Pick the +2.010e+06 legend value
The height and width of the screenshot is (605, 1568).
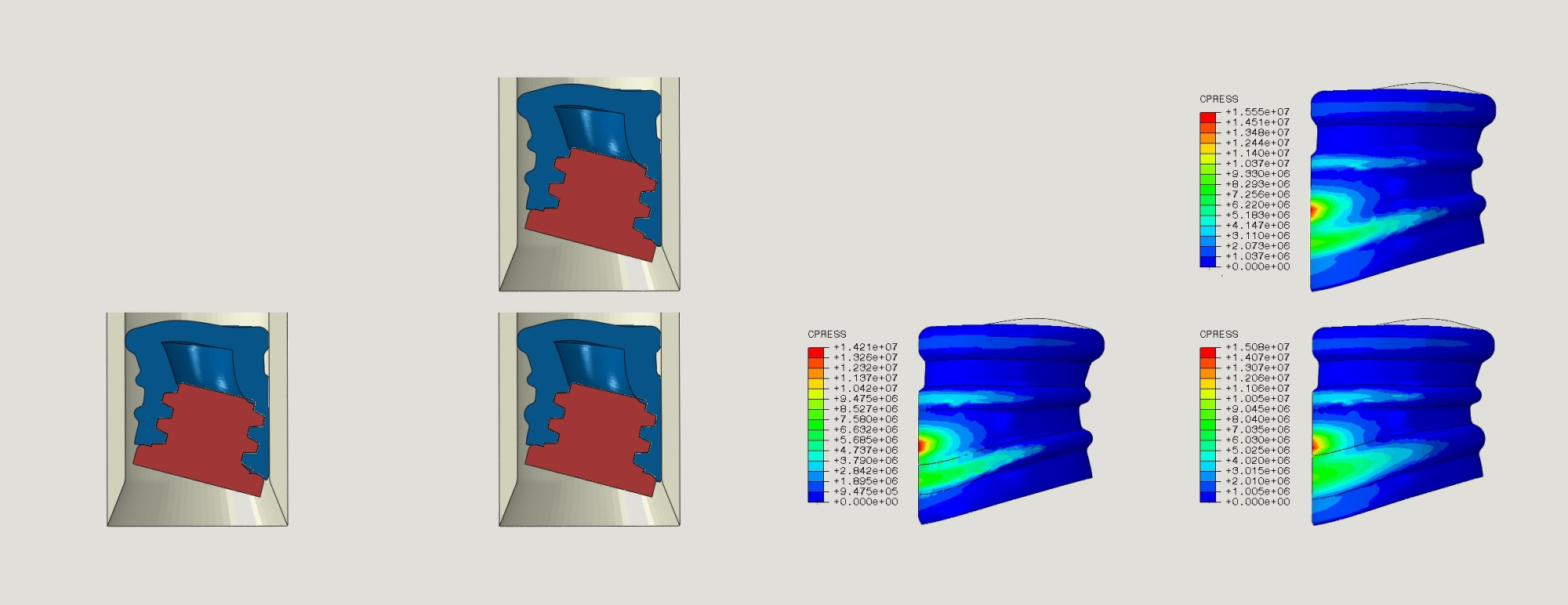tap(1258, 481)
